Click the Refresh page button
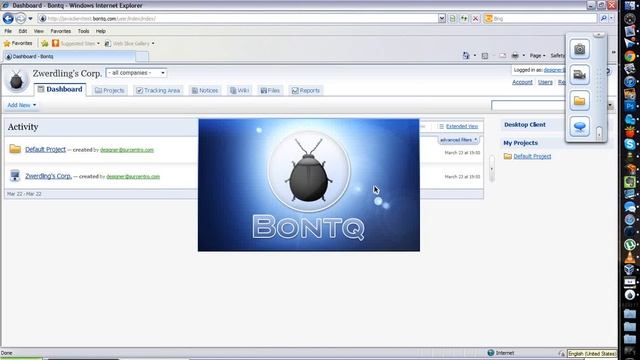 [x=464, y=18]
